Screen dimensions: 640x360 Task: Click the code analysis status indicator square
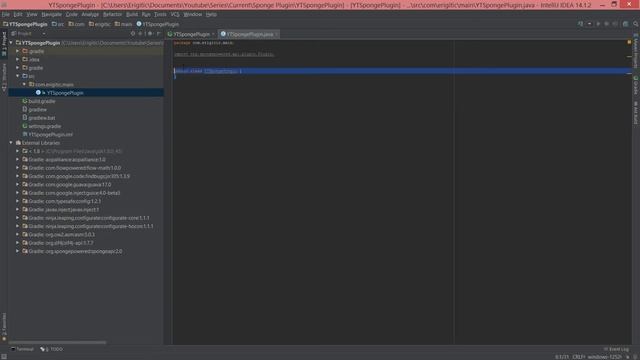pyautogui.click(x=629, y=42)
